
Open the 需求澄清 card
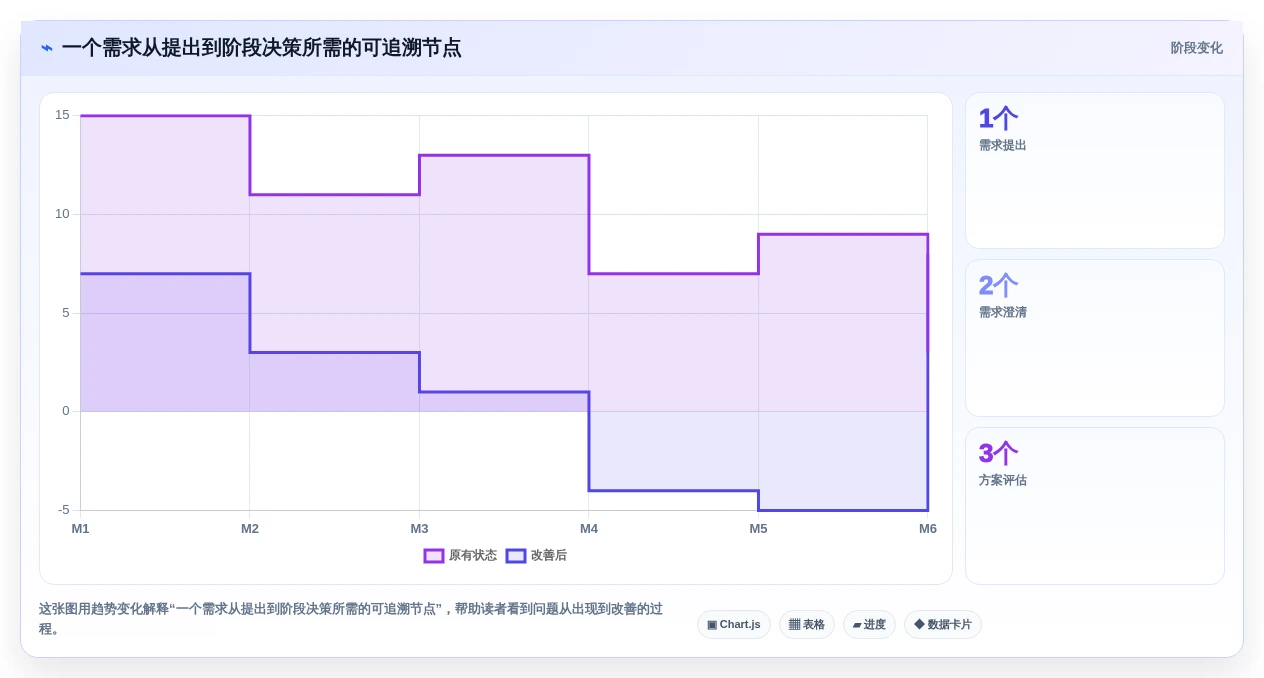1095,338
